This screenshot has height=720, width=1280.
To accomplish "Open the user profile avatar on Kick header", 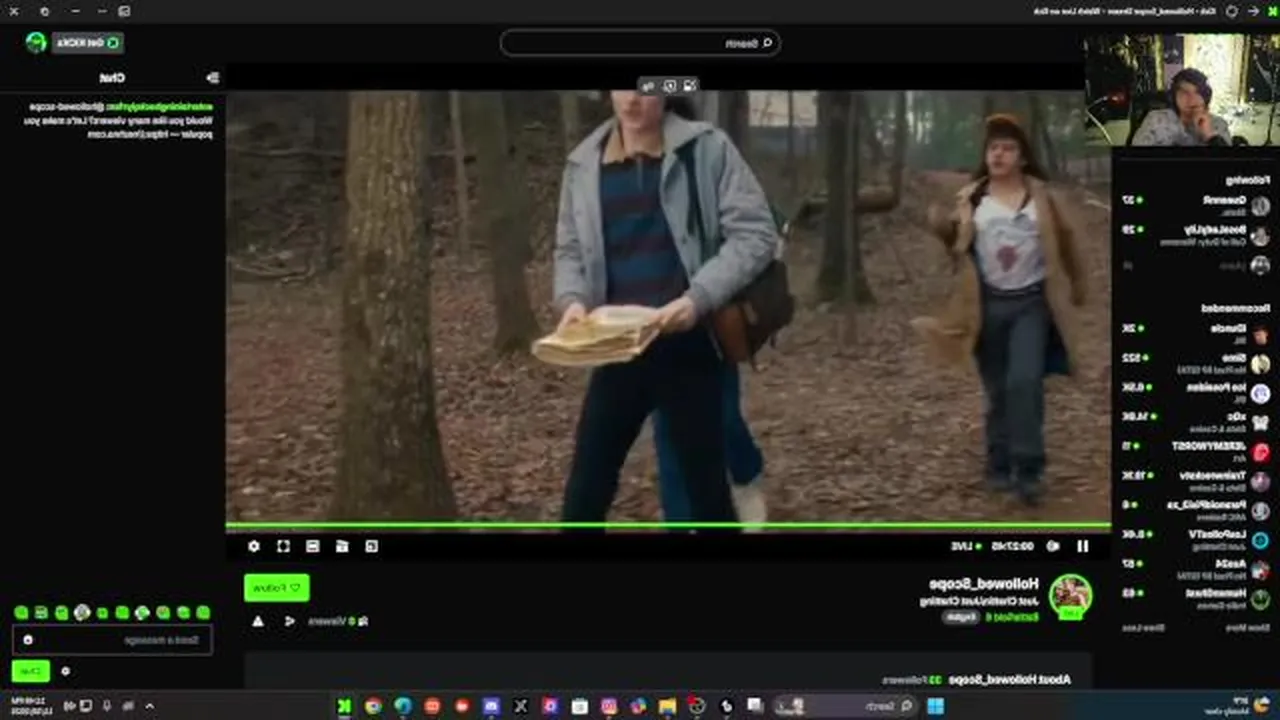I will [36, 42].
